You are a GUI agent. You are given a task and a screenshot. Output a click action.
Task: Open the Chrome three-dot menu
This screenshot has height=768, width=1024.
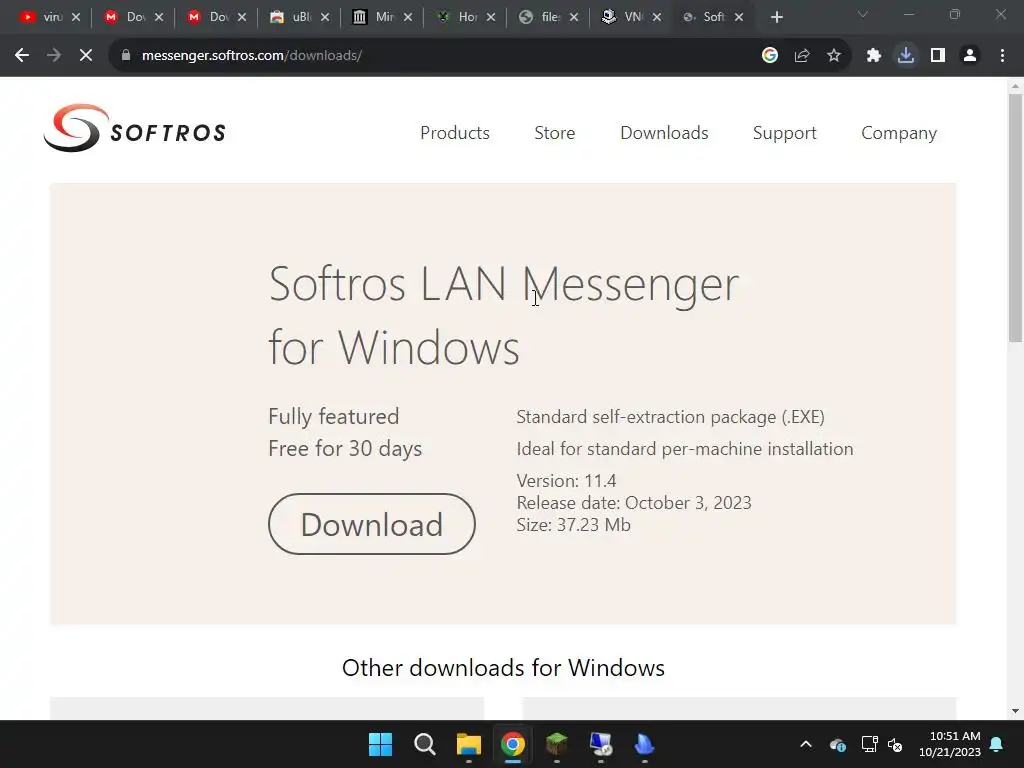coord(1002,56)
